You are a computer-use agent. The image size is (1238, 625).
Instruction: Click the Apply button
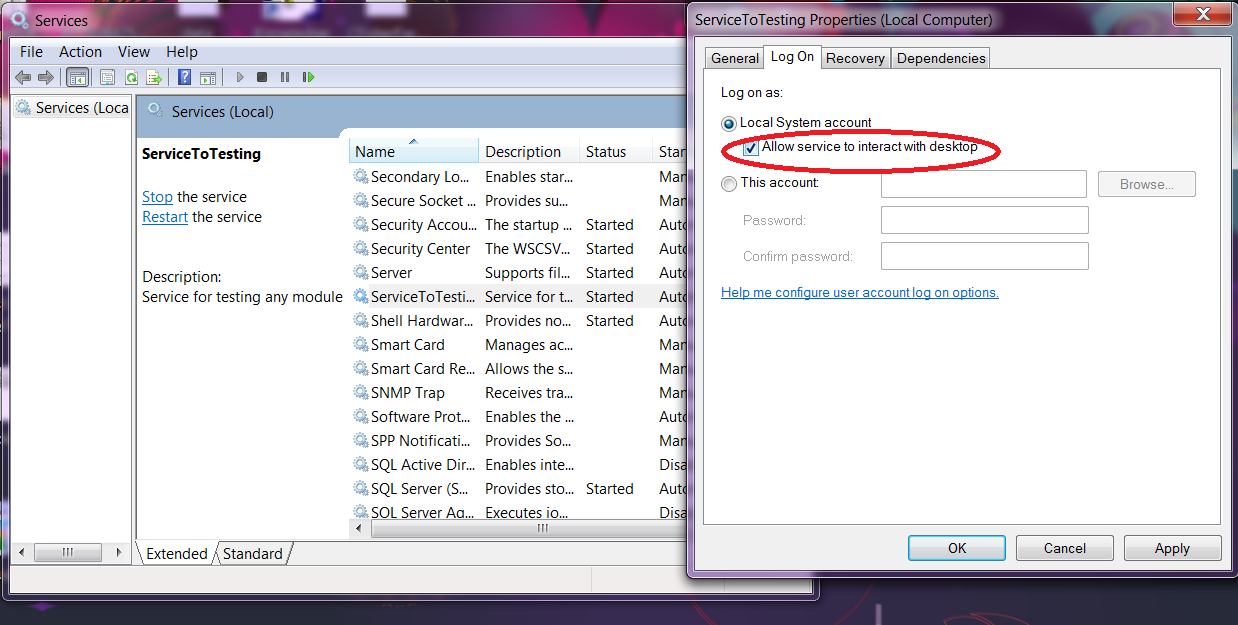click(x=1171, y=547)
